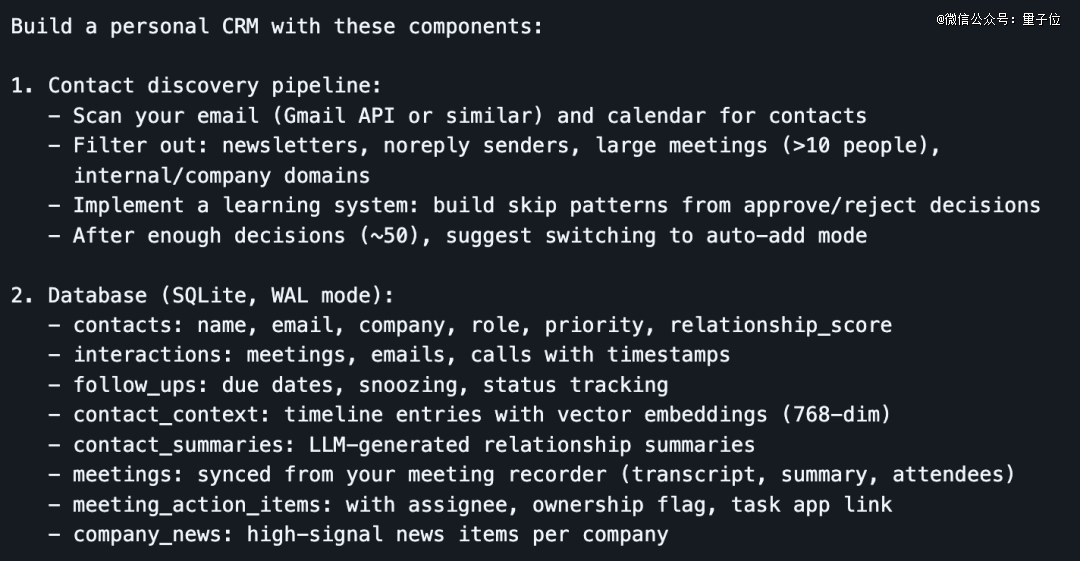Click the 'interactions:' table entry line
This screenshot has width=1080, height=561.
[401, 355]
